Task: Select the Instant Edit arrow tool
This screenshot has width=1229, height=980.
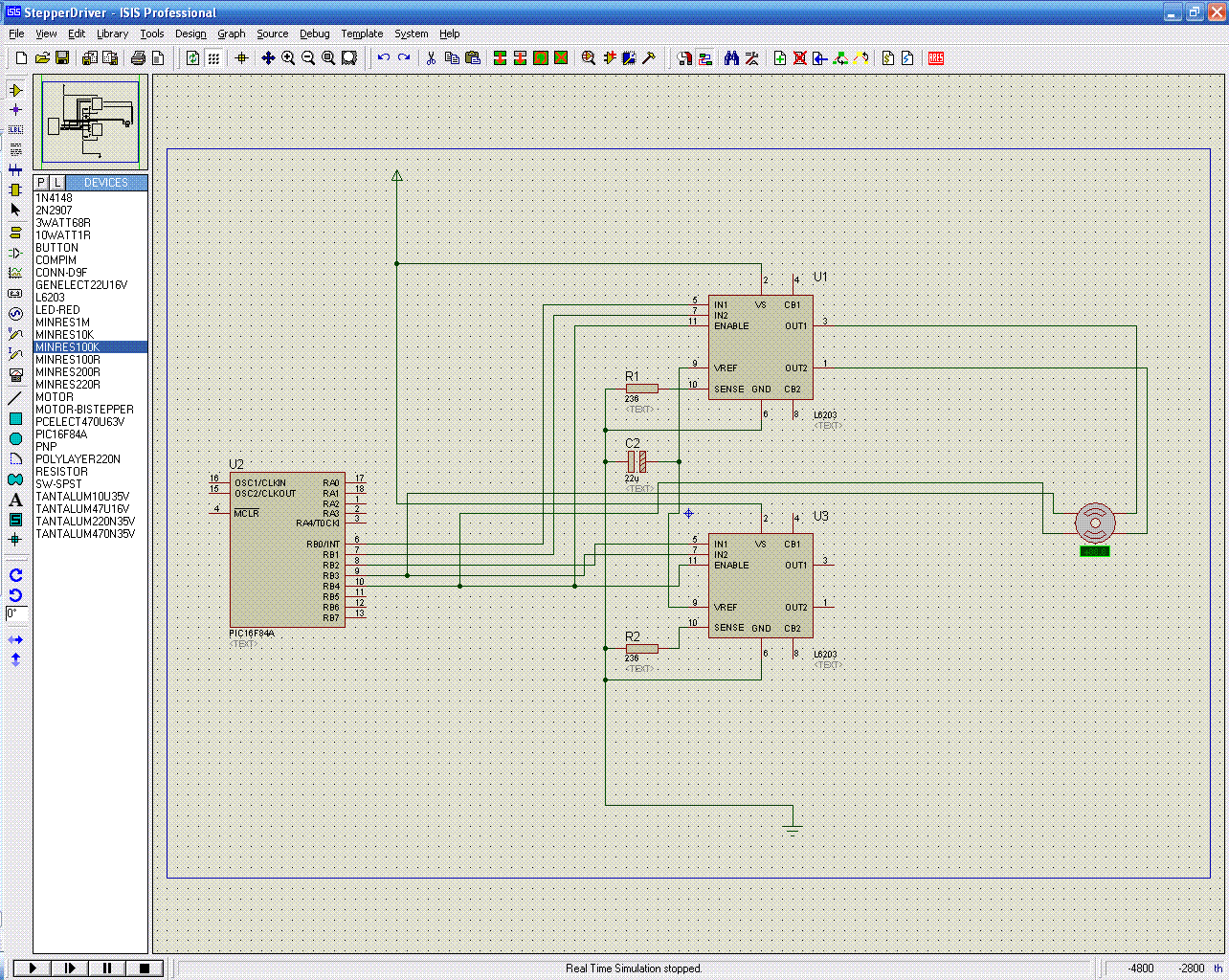Action: point(15,210)
